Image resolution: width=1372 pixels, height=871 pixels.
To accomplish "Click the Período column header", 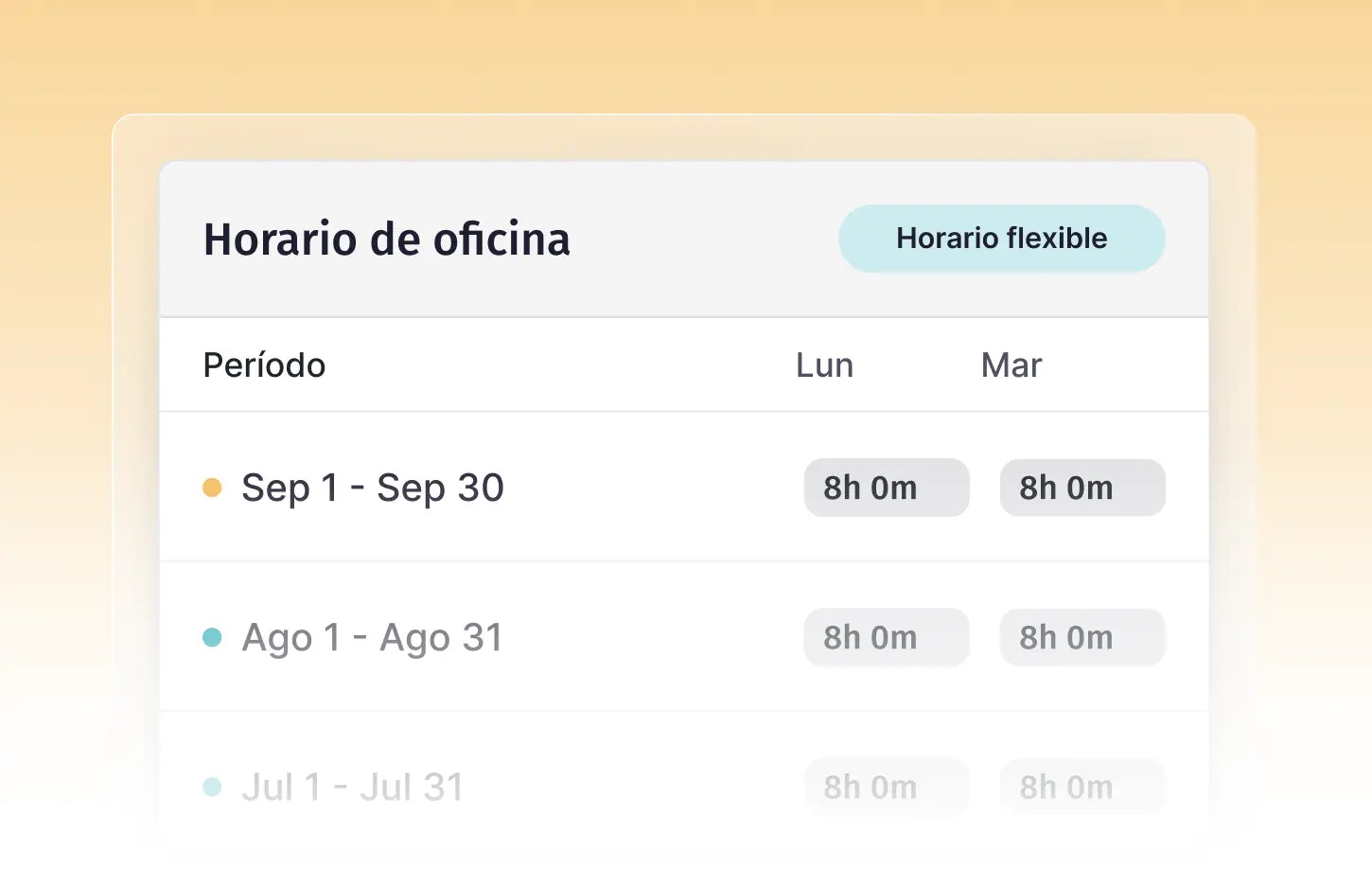I will tap(264, 365).
